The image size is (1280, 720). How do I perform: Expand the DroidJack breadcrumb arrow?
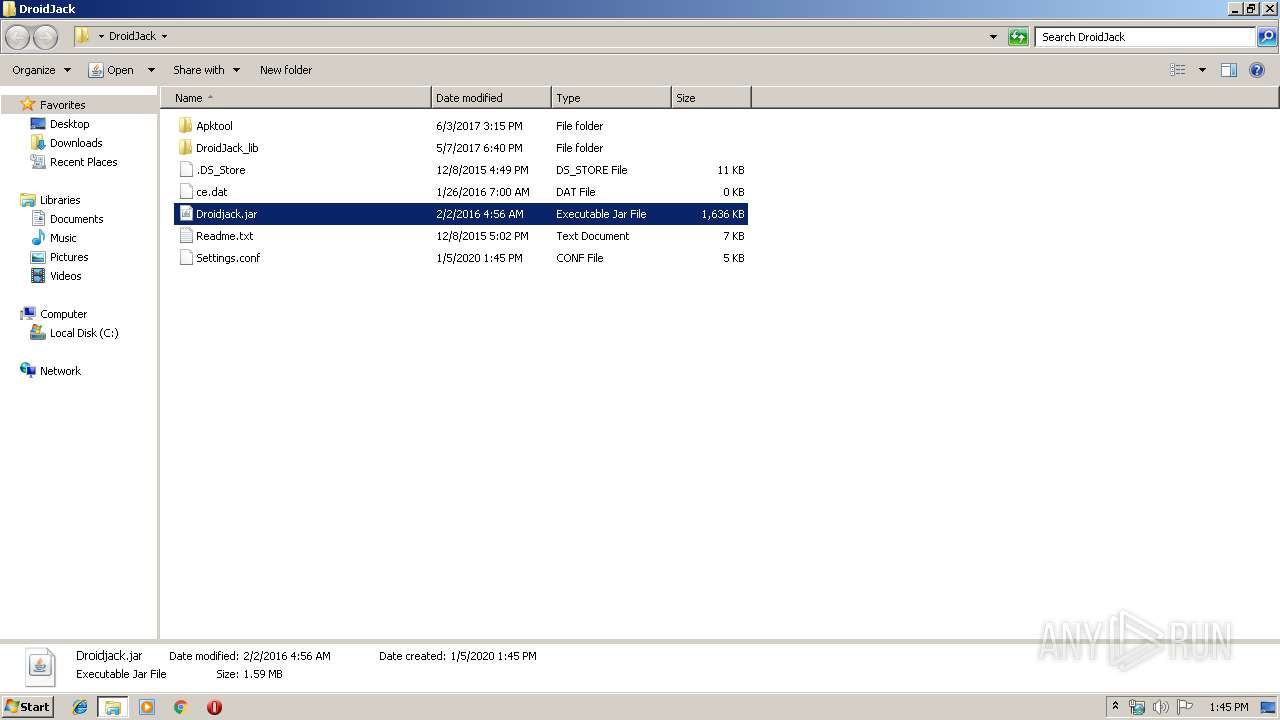click(164, 37)
